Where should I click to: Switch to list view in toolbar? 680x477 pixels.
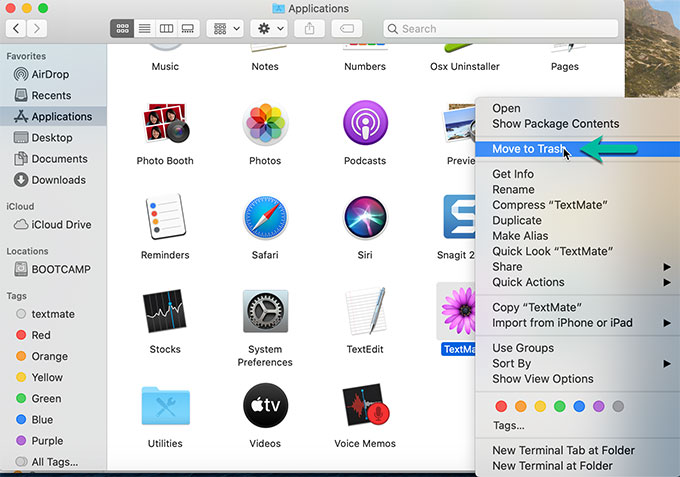[x=145, y=29]
